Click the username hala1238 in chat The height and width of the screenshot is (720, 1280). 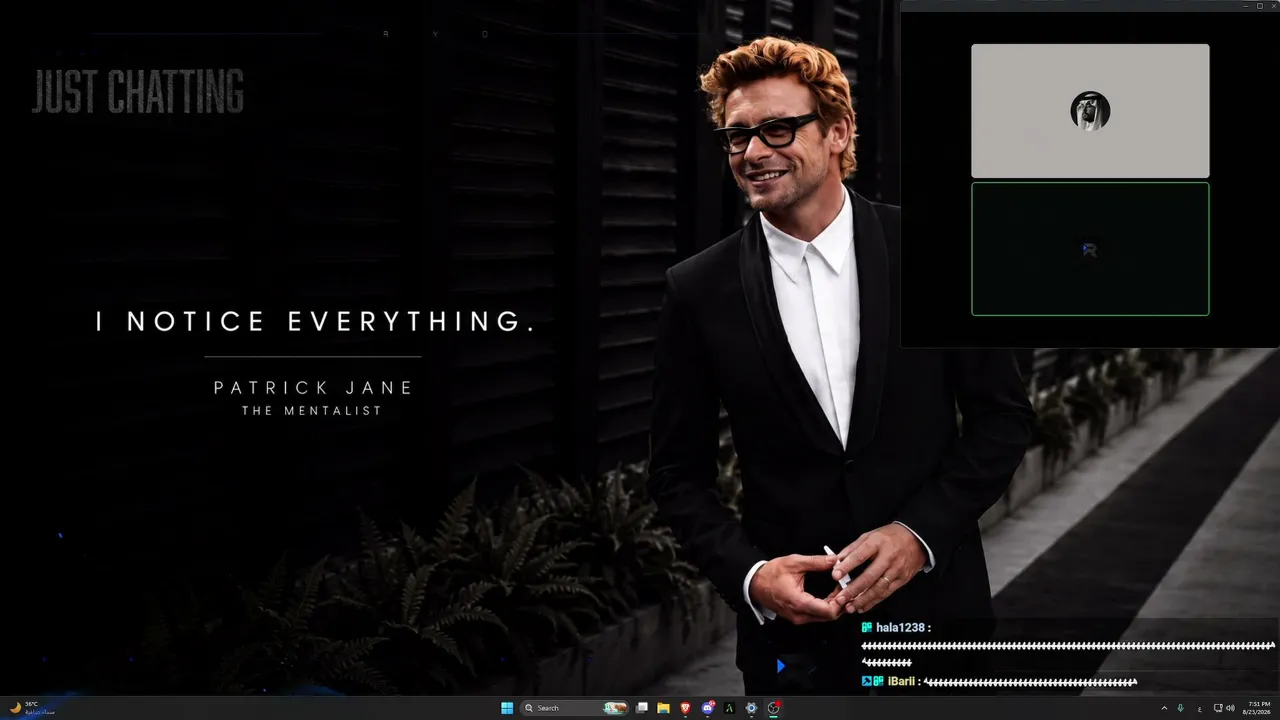(900, 628)
